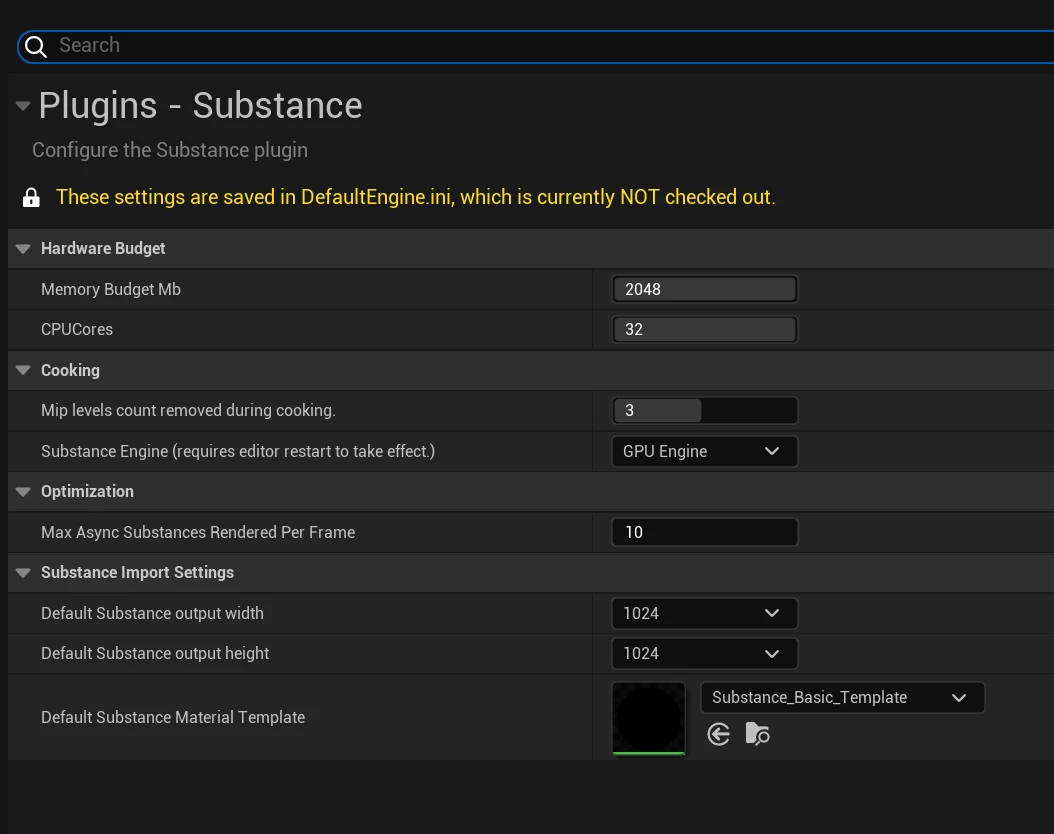
Task: Click the DefaultEngine.ini not checked out notice
Action: click(x=415, y=198)
